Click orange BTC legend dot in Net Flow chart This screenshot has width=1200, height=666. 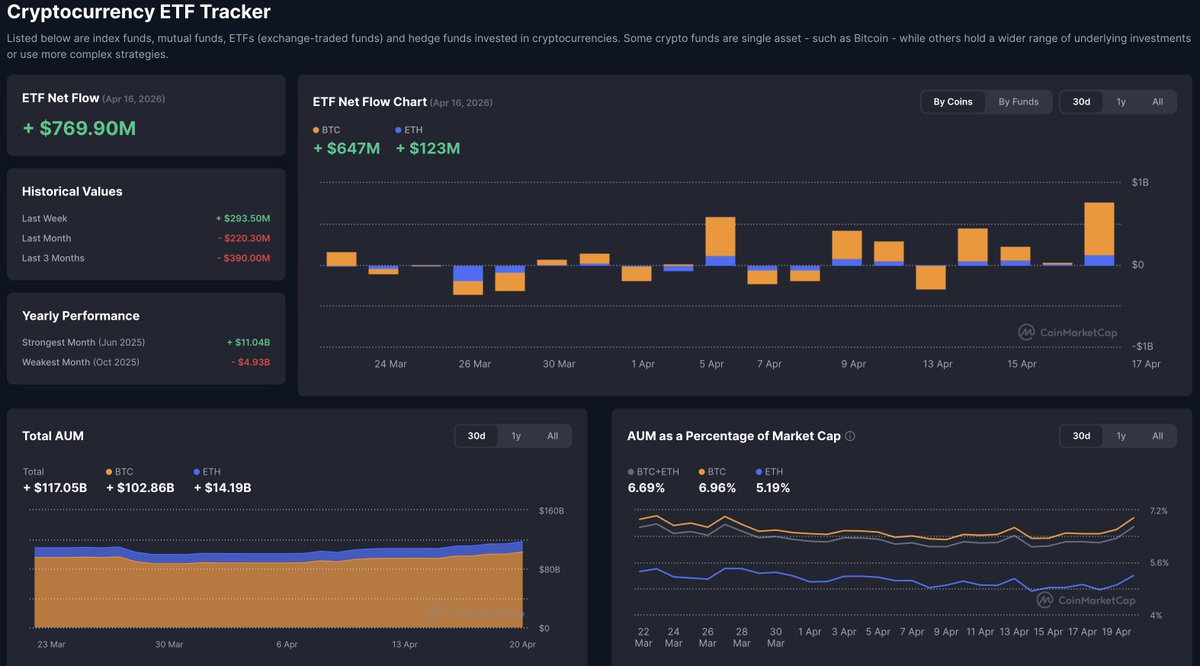(x=316, y=130)
